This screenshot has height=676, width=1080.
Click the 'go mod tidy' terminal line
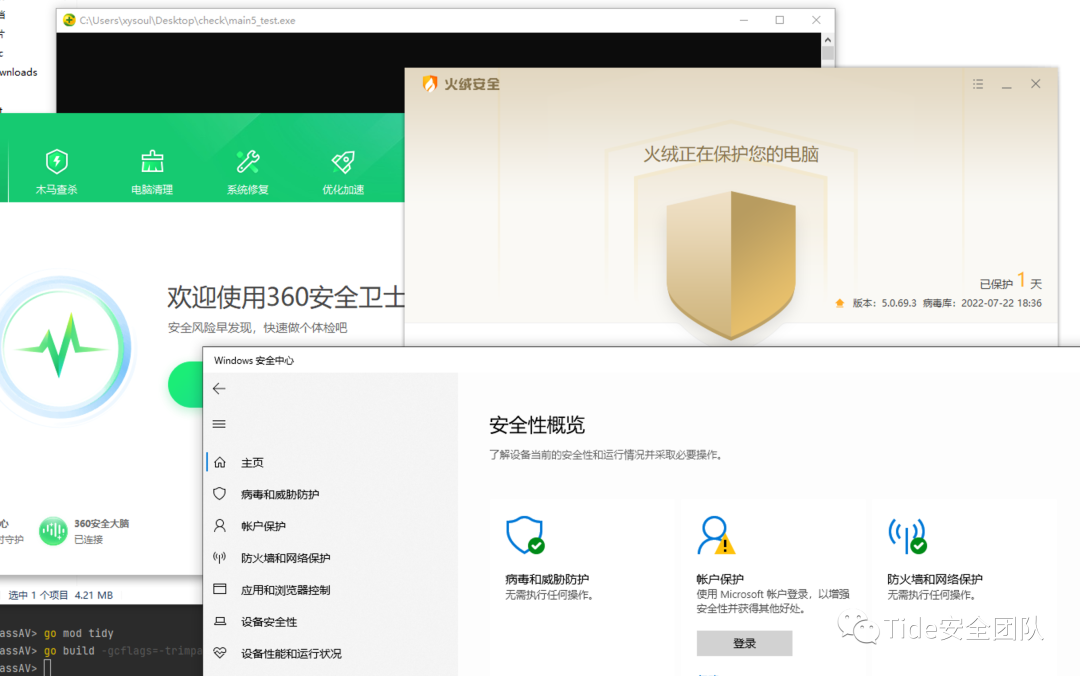(x=79, y=633)
